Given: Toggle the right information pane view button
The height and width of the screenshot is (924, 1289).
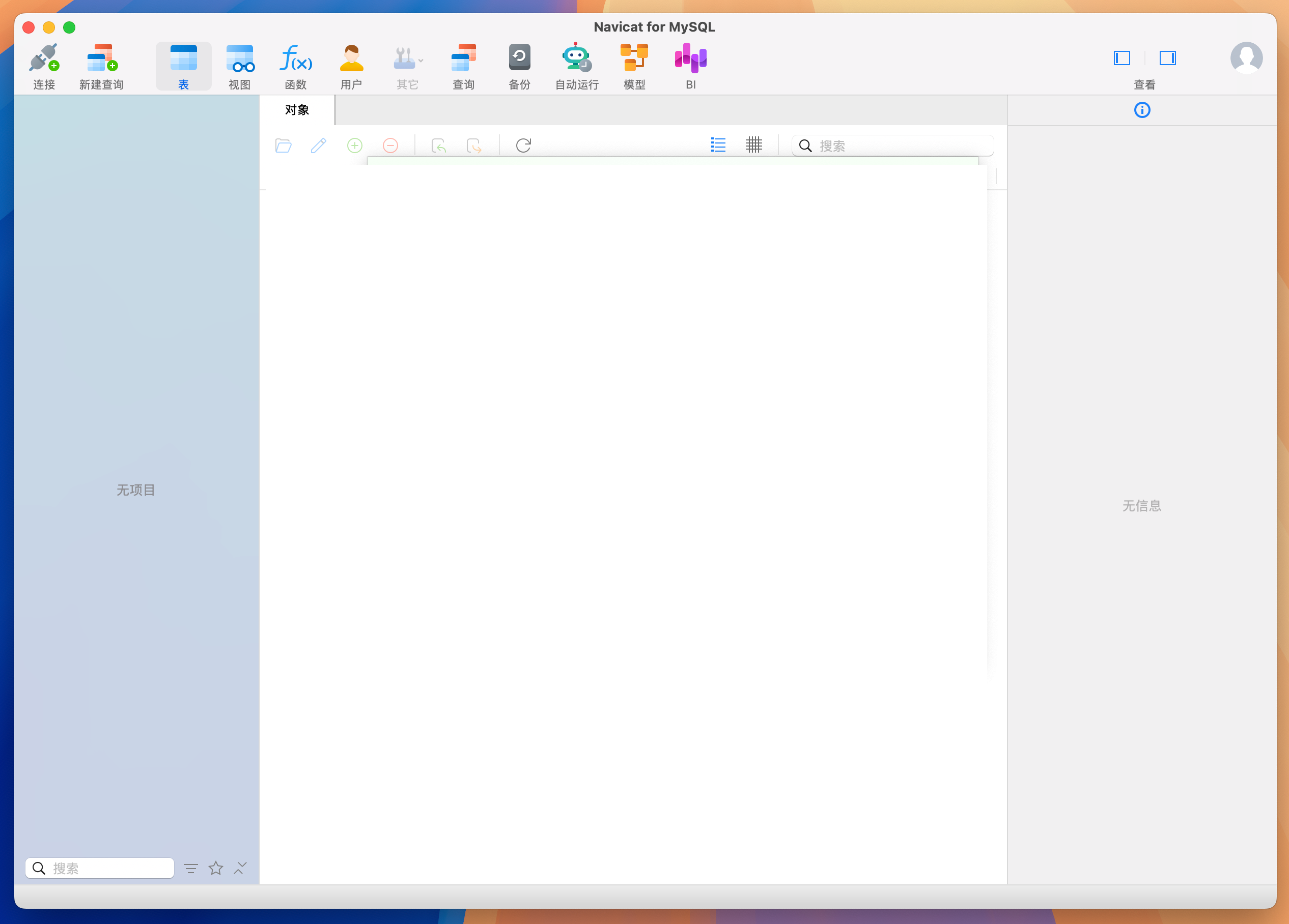Looking at the screenshot, I should pyautogui.click(x=1168, y=58).
